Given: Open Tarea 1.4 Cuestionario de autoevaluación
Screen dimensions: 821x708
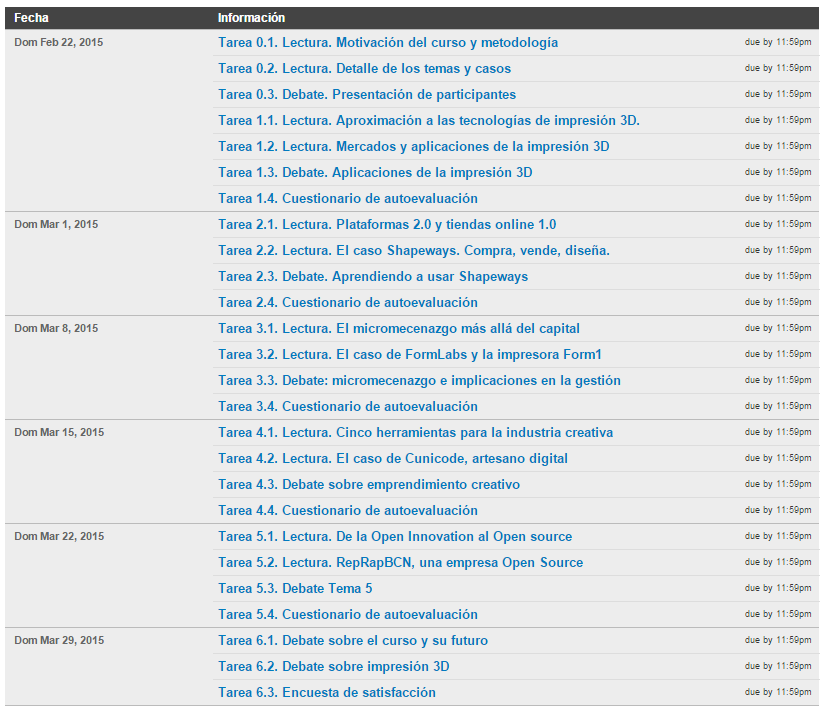Looking at the screenshot, I should [x=348, y=199].
